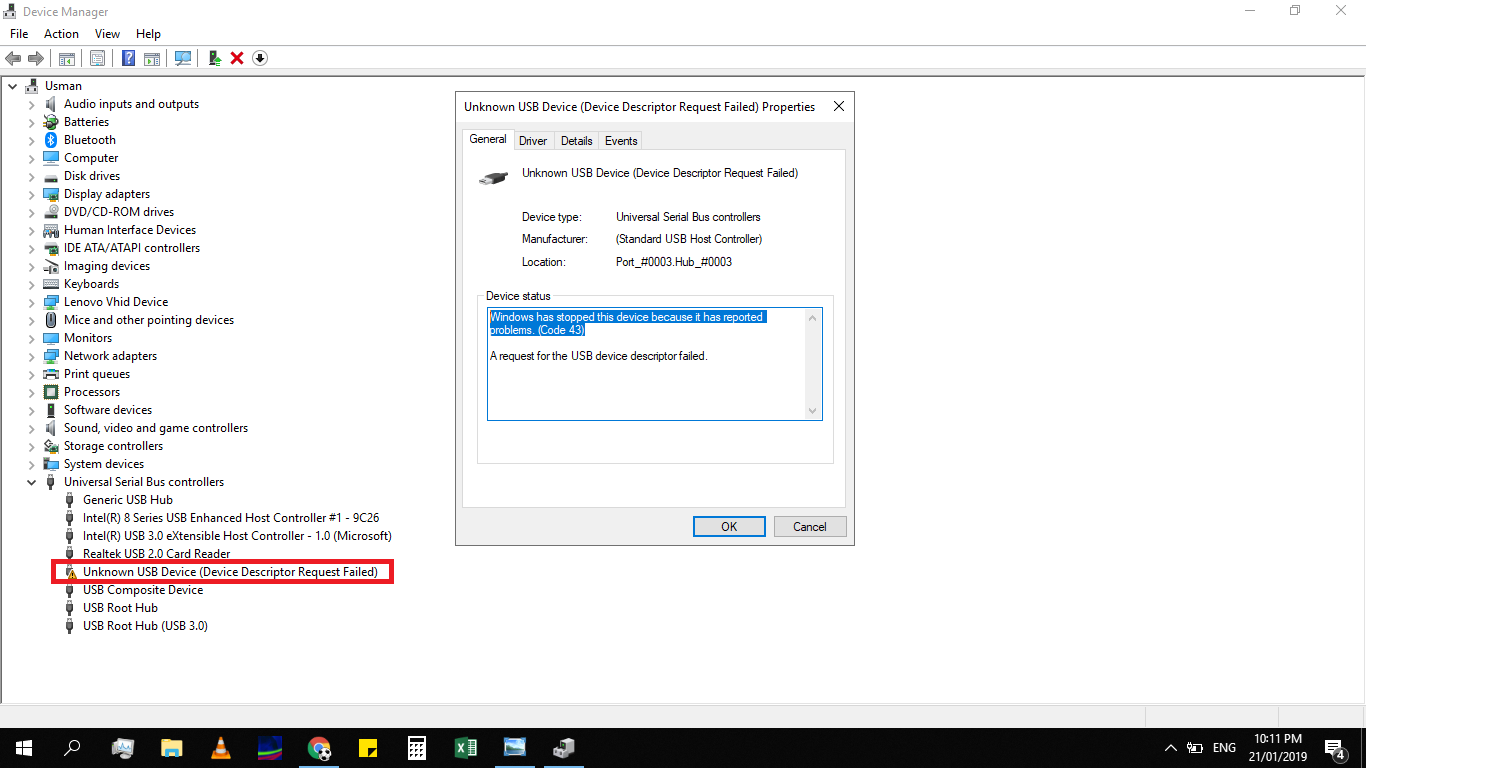Select USB Root Hub (USB 3.0) entry
1504x768 pixels.
pos(145,626)
